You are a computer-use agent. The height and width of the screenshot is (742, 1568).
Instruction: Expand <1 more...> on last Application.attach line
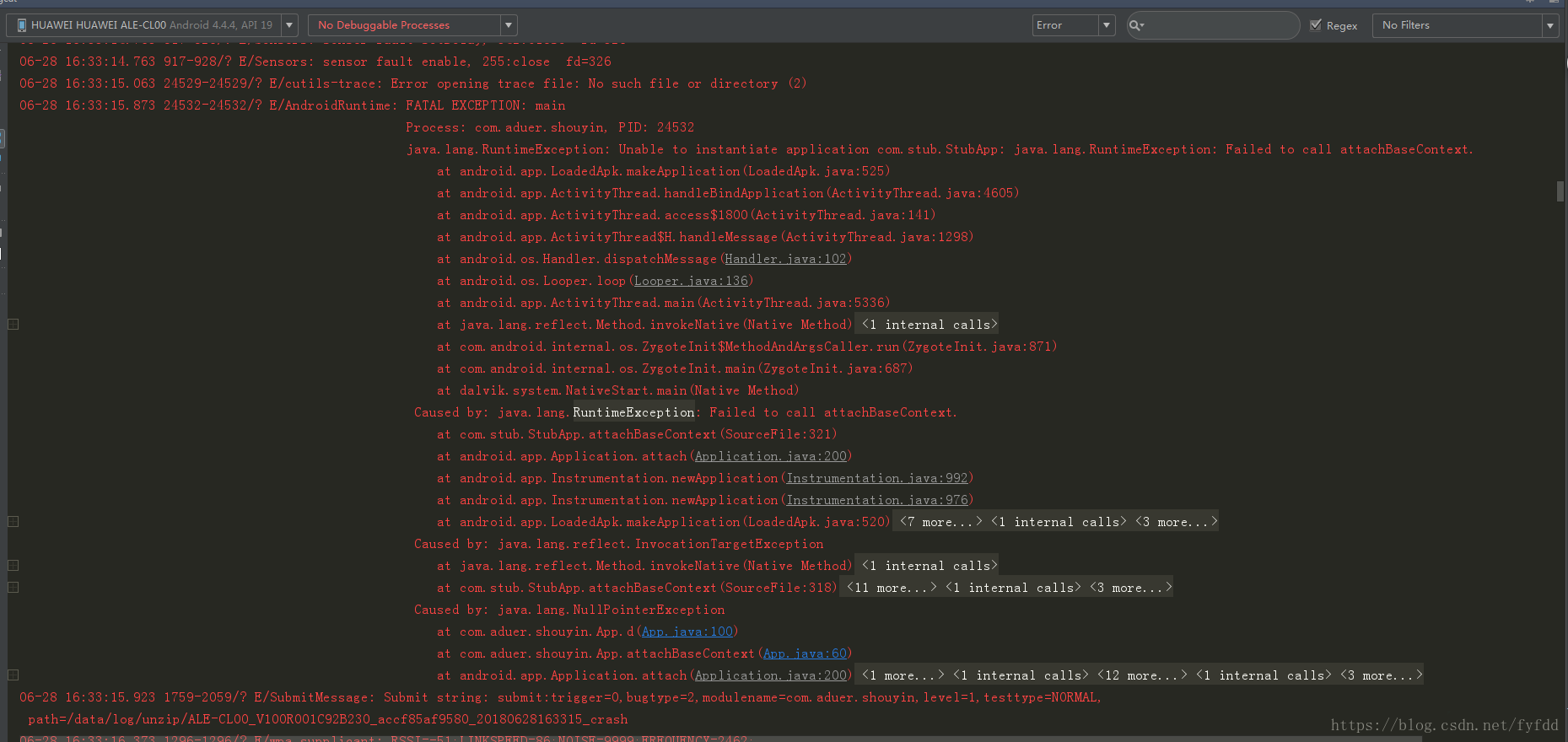point(903,675)
